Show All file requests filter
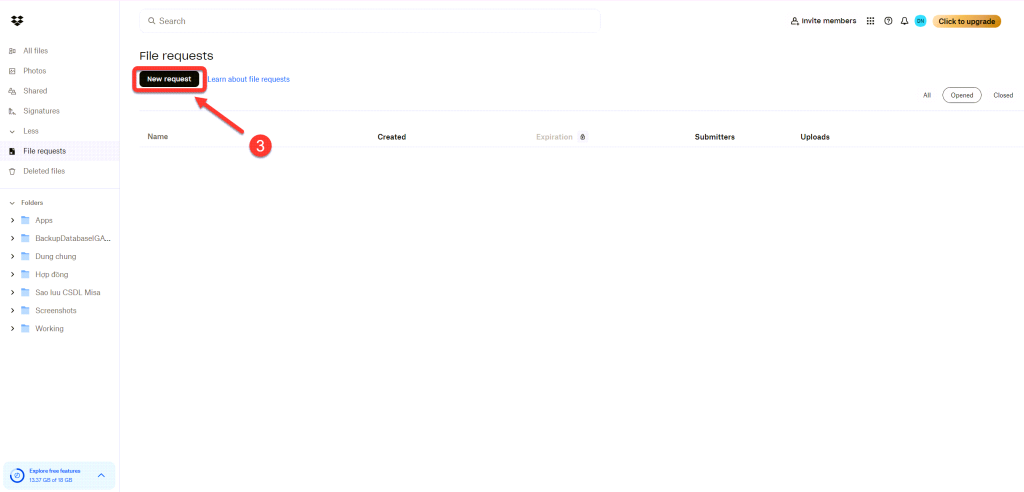The width and height of the screenshot is (1024, 492). click(x=927, y=95)
